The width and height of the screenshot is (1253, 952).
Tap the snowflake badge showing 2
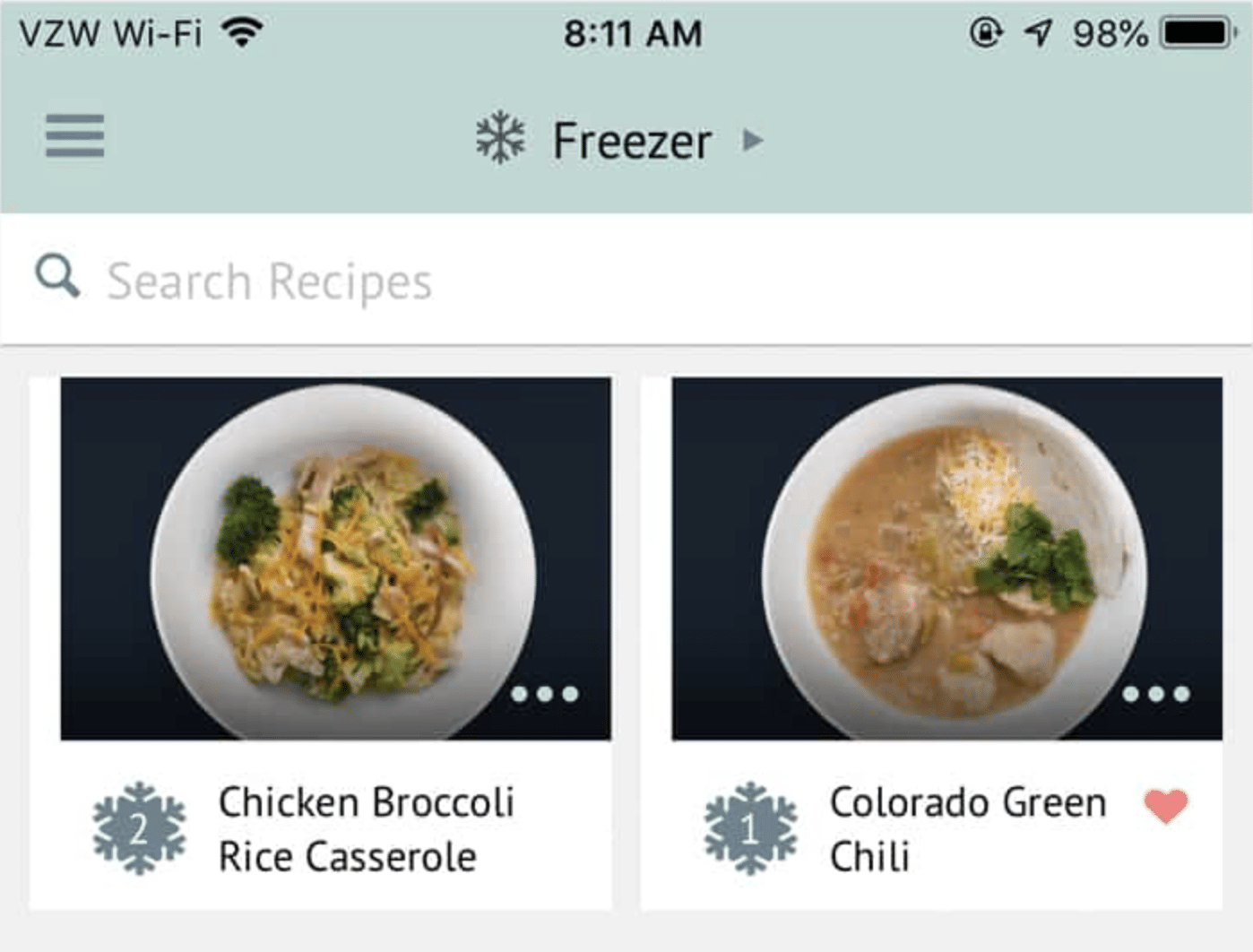[139, 828]
